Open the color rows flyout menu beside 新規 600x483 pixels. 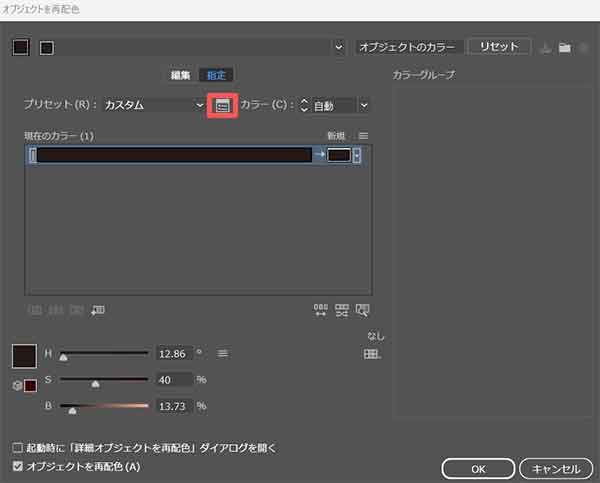click(364, 136)
